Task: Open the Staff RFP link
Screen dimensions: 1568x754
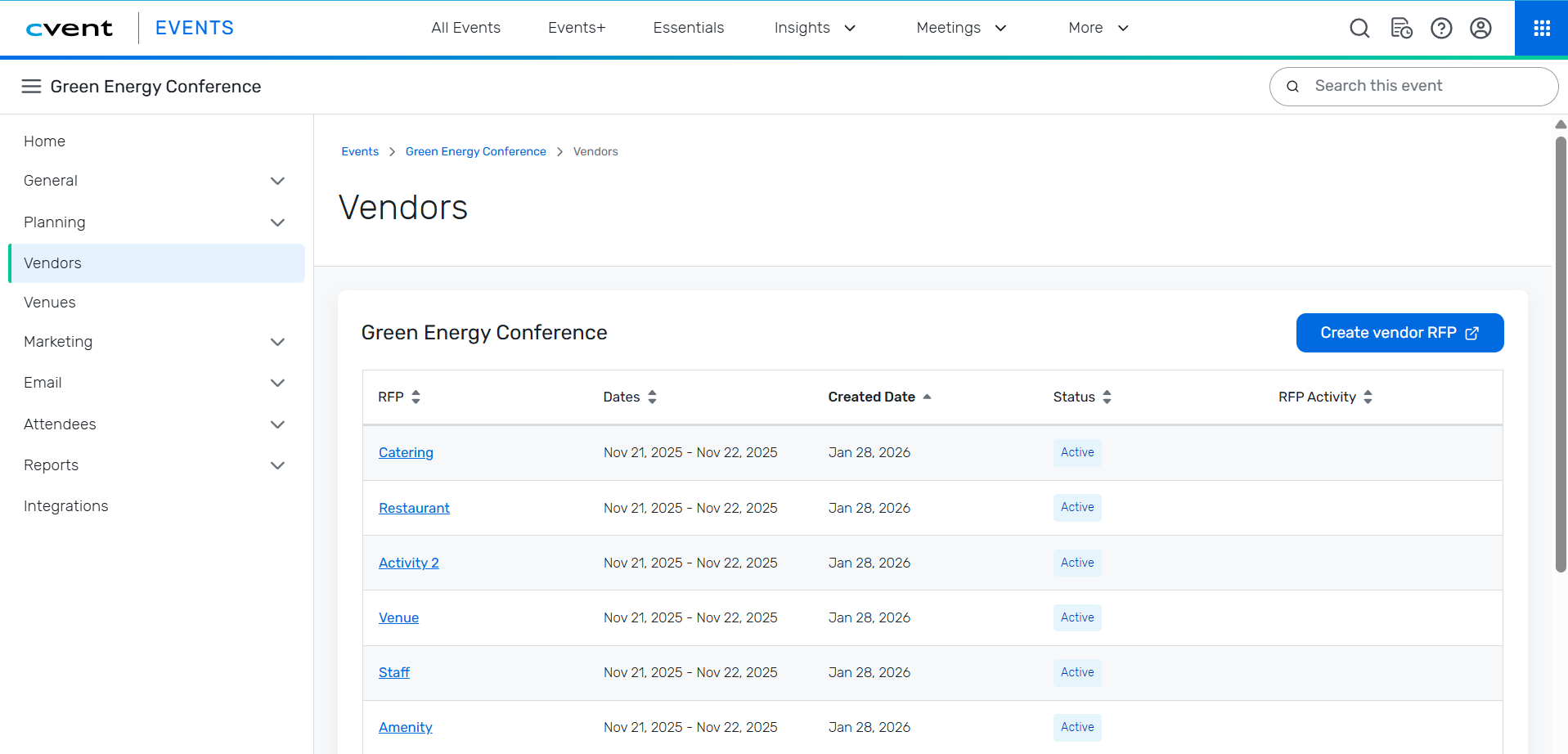Action: pyautogui.click(x=393, y=672)
